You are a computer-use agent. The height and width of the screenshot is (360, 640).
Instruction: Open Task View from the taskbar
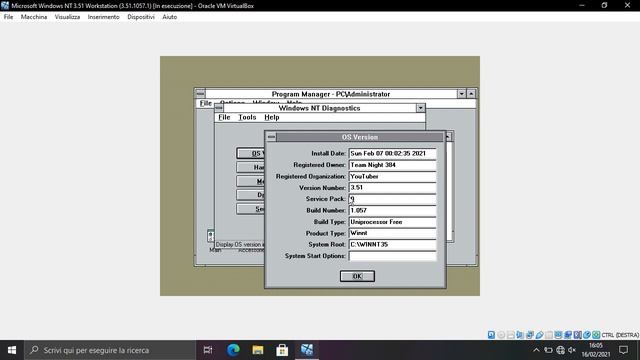coord(208,350)
